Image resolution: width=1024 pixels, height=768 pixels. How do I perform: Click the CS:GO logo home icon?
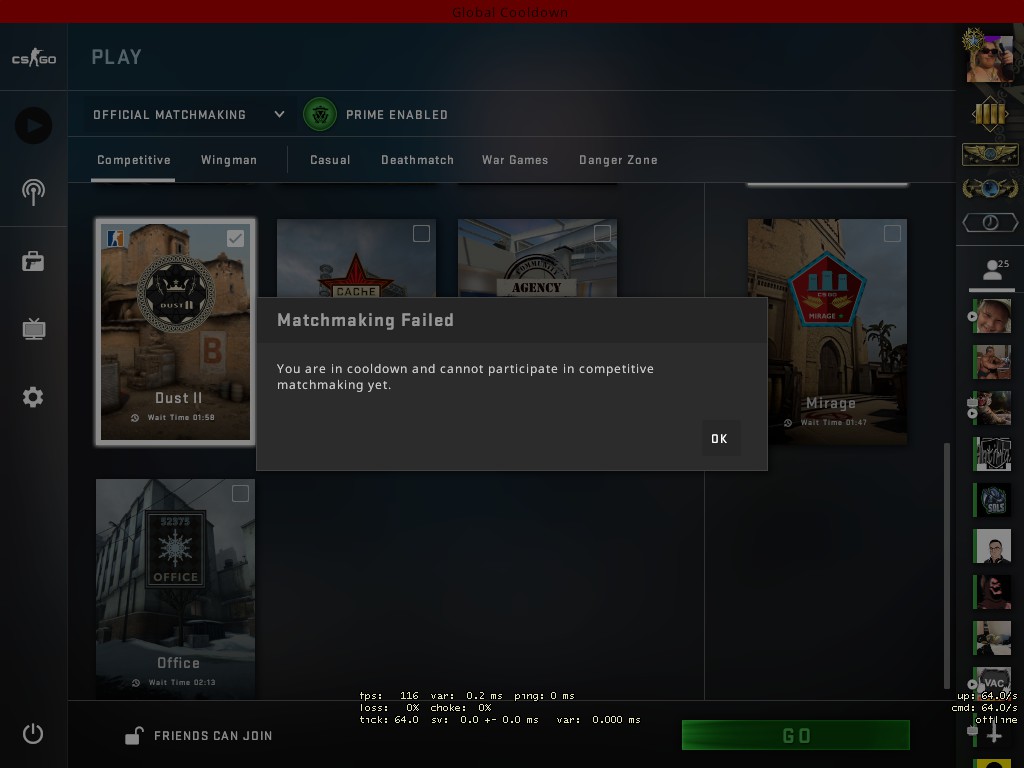tap(34, 57)
